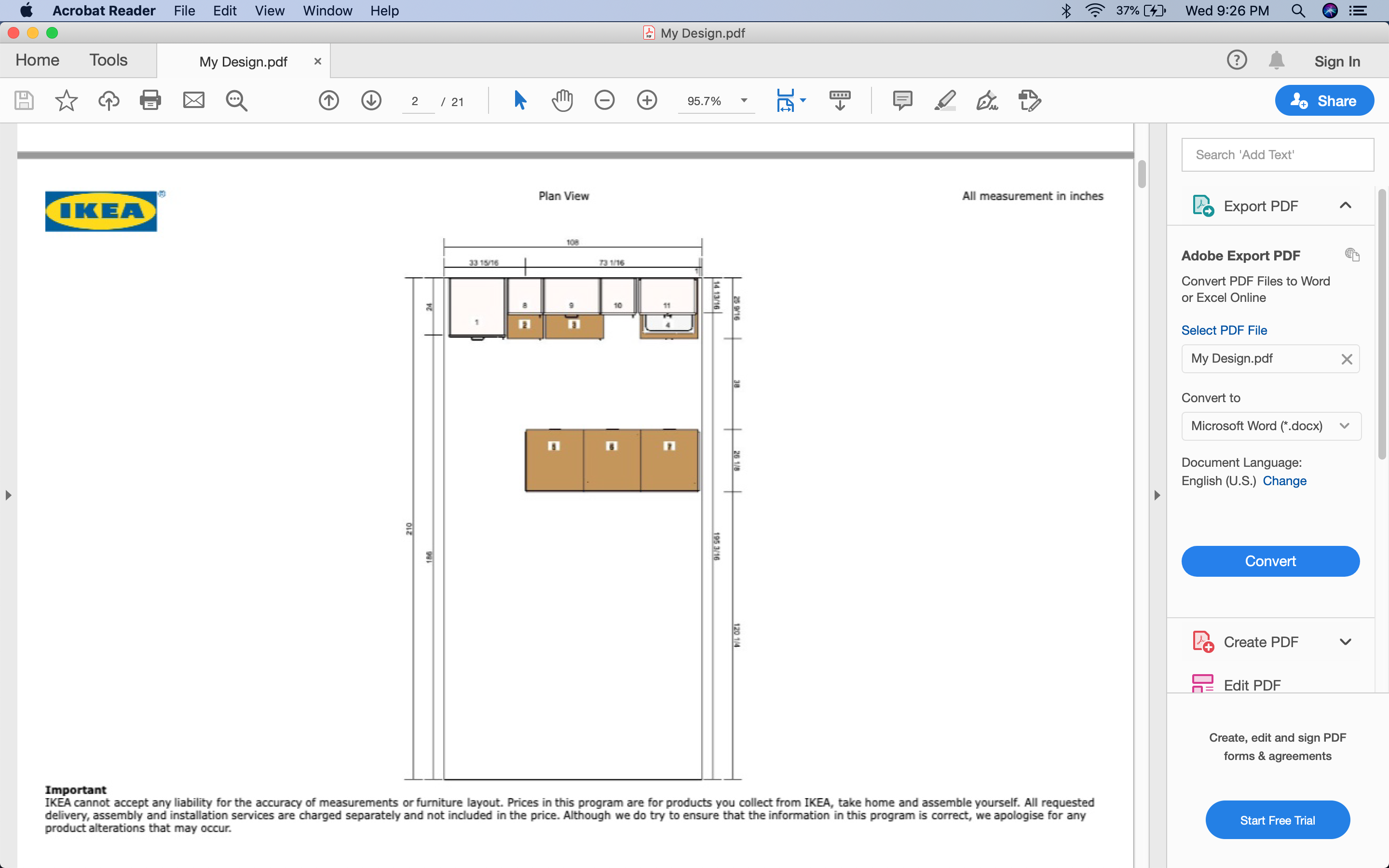Activate the selection arrow tool
Image resolution: width=1389 pixels, height=868 pixels.
click(x=520, y=100)
